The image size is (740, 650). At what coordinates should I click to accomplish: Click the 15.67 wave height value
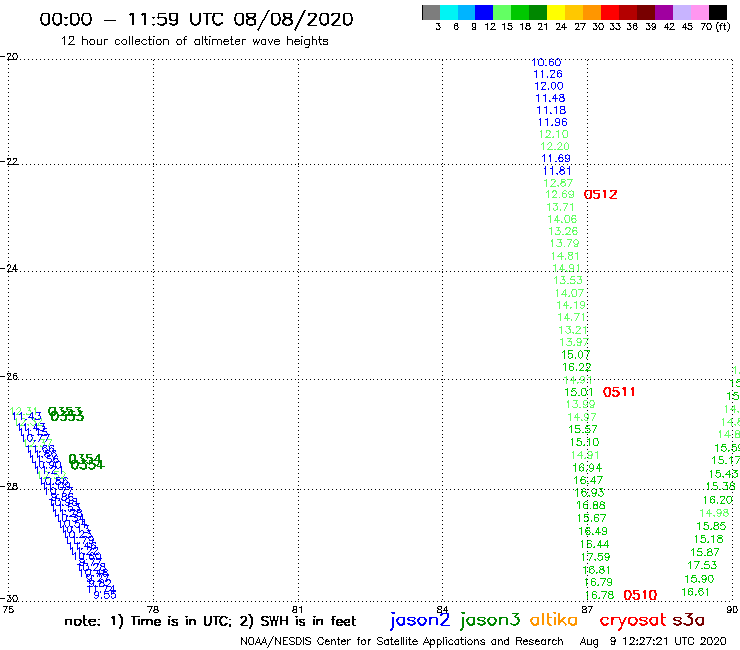tap(592, 518)
